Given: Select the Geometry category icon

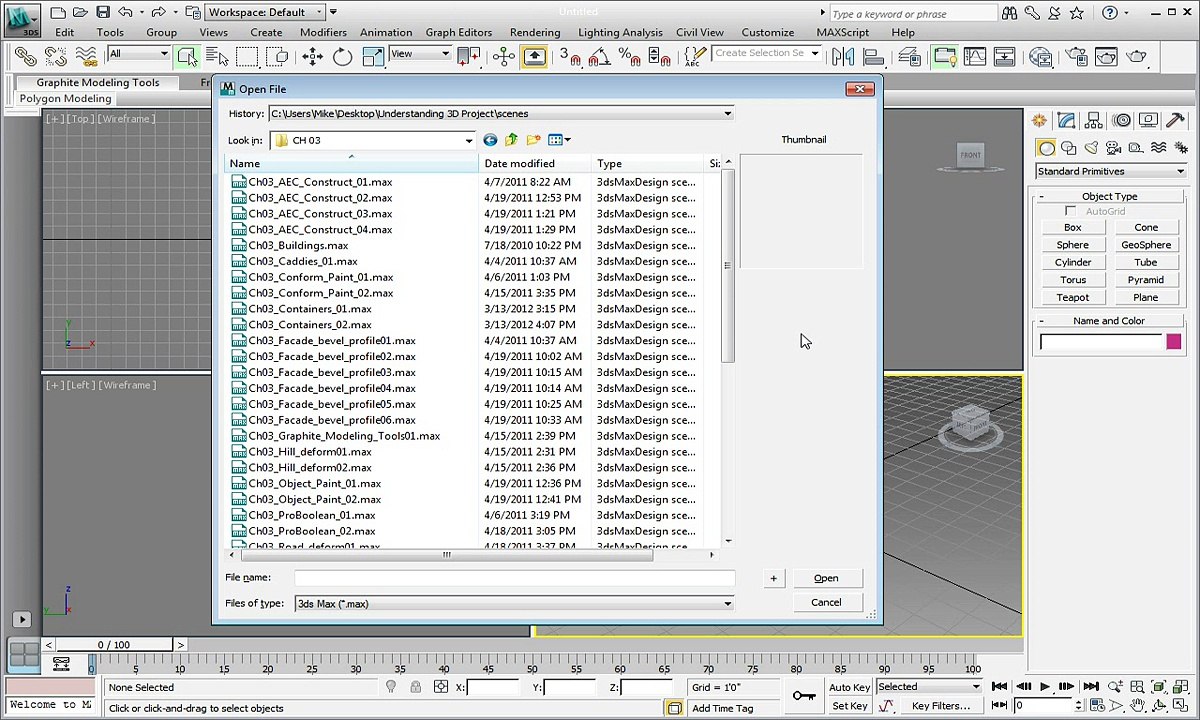Looking at the screenshot, I should (x=1046, y=148).
